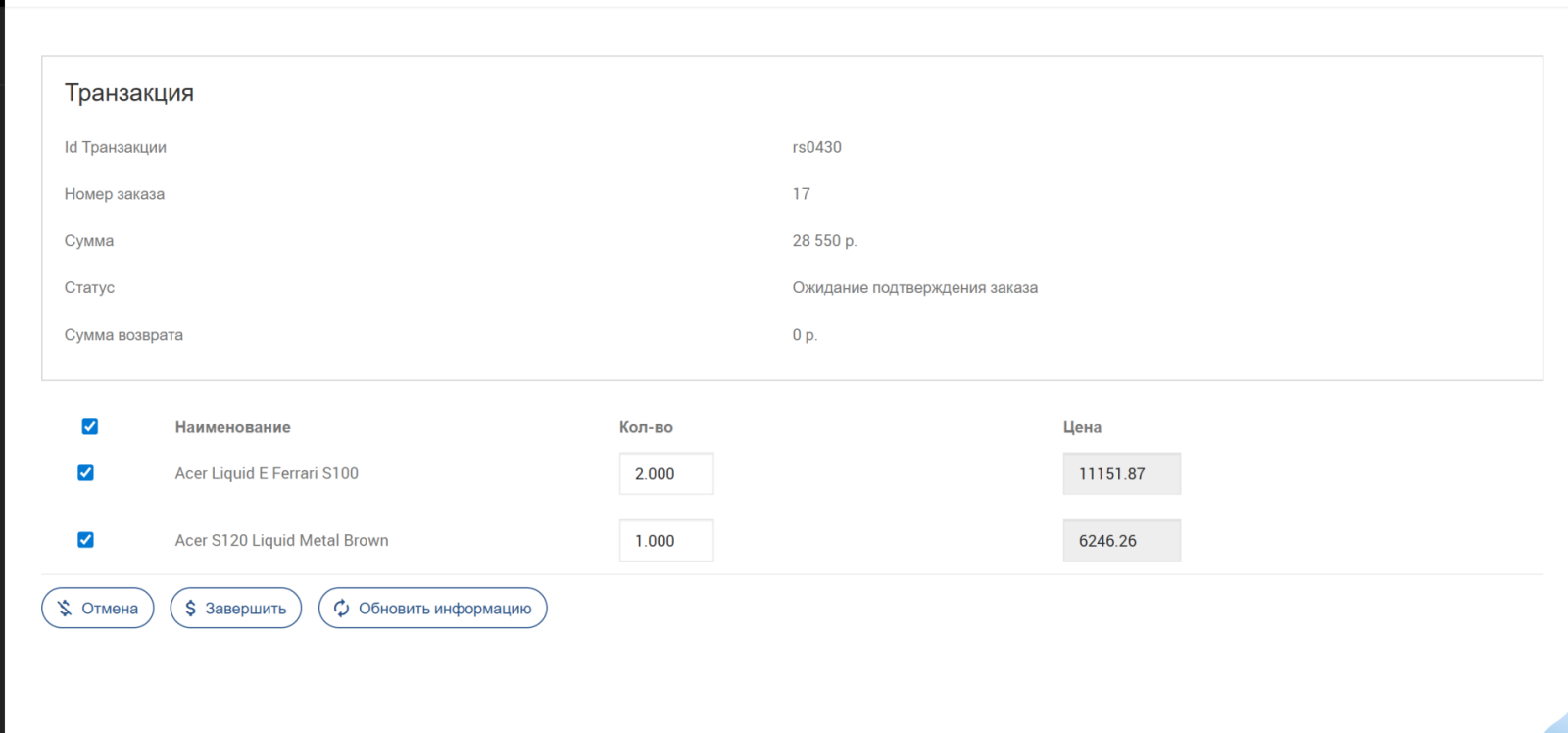Click the Цена column header
This screenshot has width=1568, height=733.
click(x=1082, y=427)
